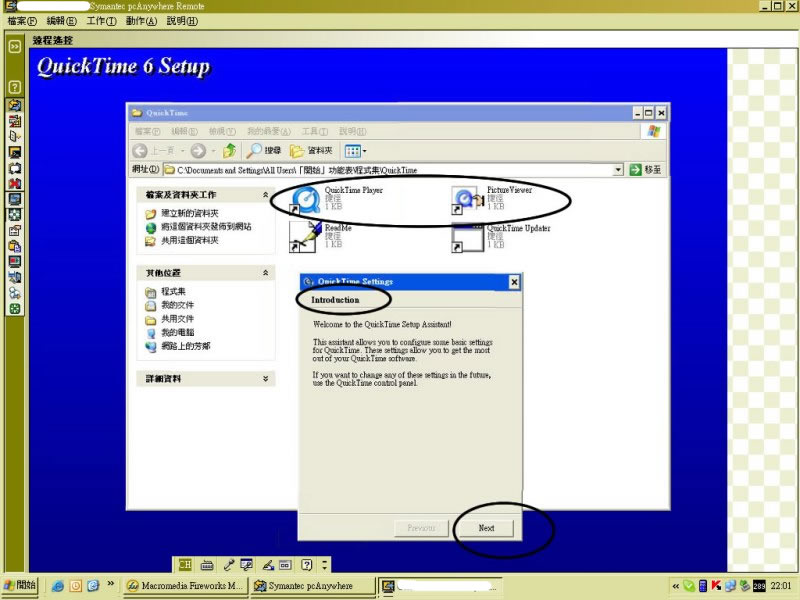Click the green forward arrow in Explorer toolbar
Image resolution: width=800 pixels, height=600 pixels.
pos(198,151)
